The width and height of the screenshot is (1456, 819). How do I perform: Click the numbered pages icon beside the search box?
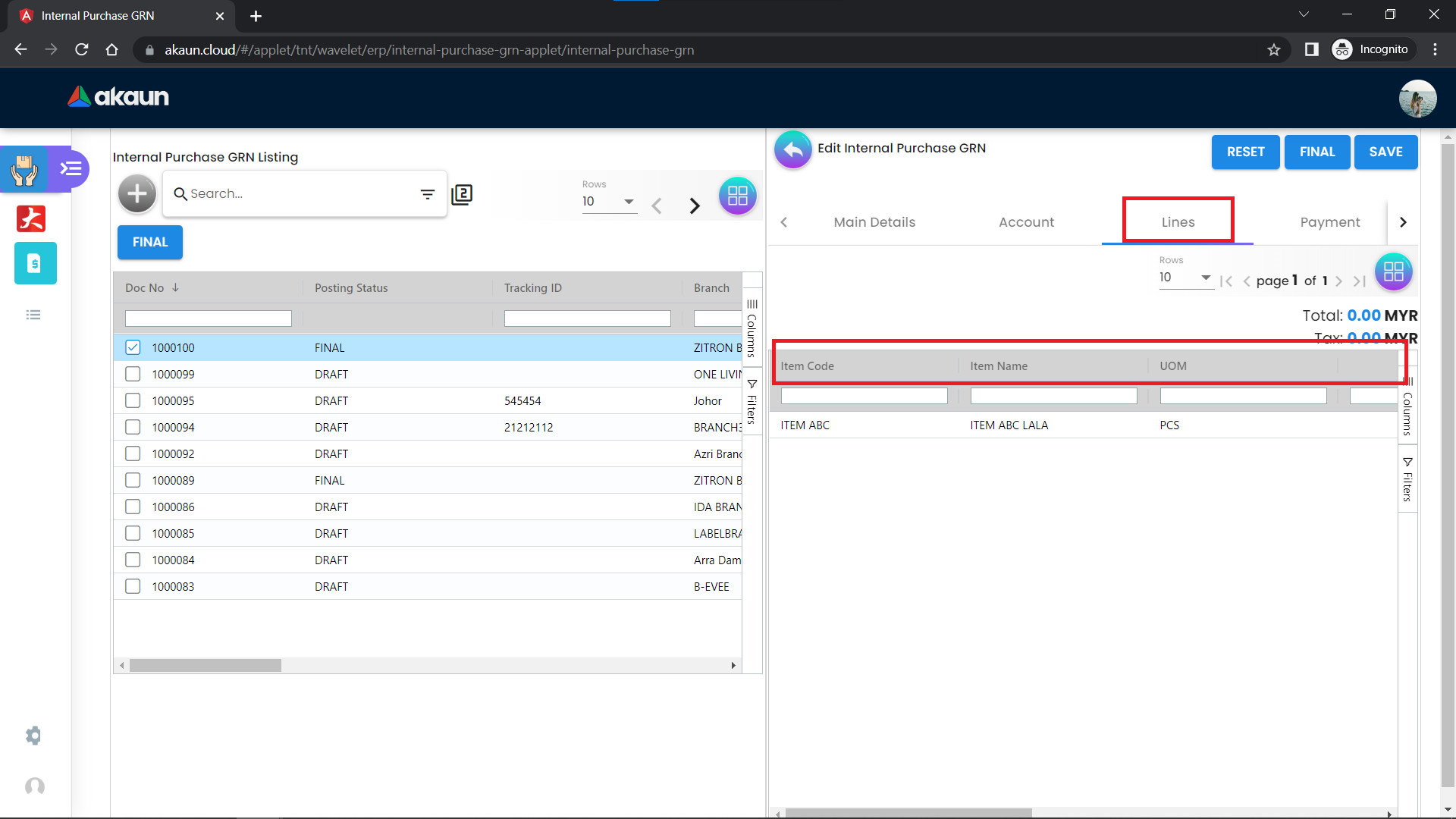tap(462, 194)
